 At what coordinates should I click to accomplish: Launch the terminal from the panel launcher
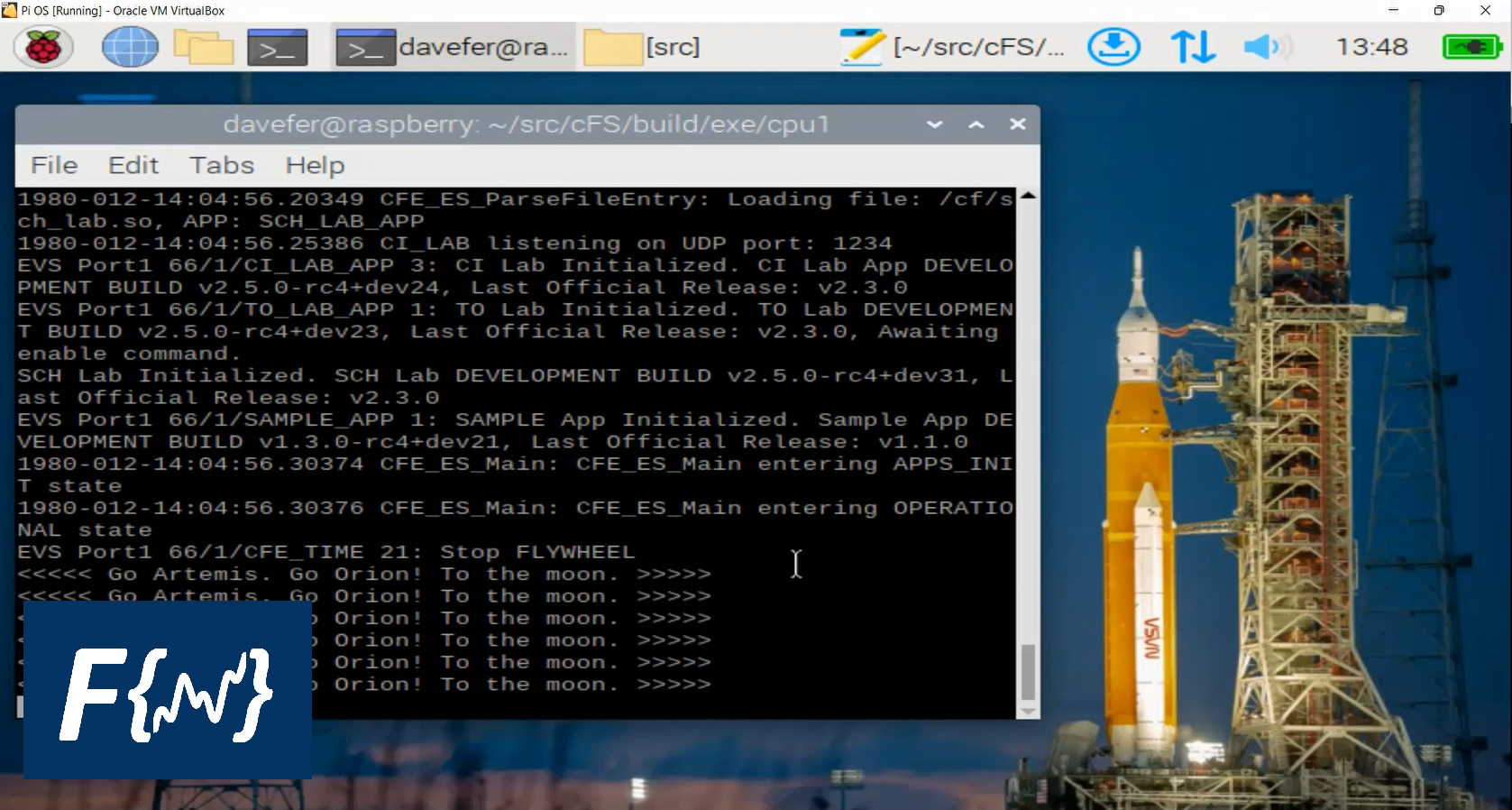[278, 48]
